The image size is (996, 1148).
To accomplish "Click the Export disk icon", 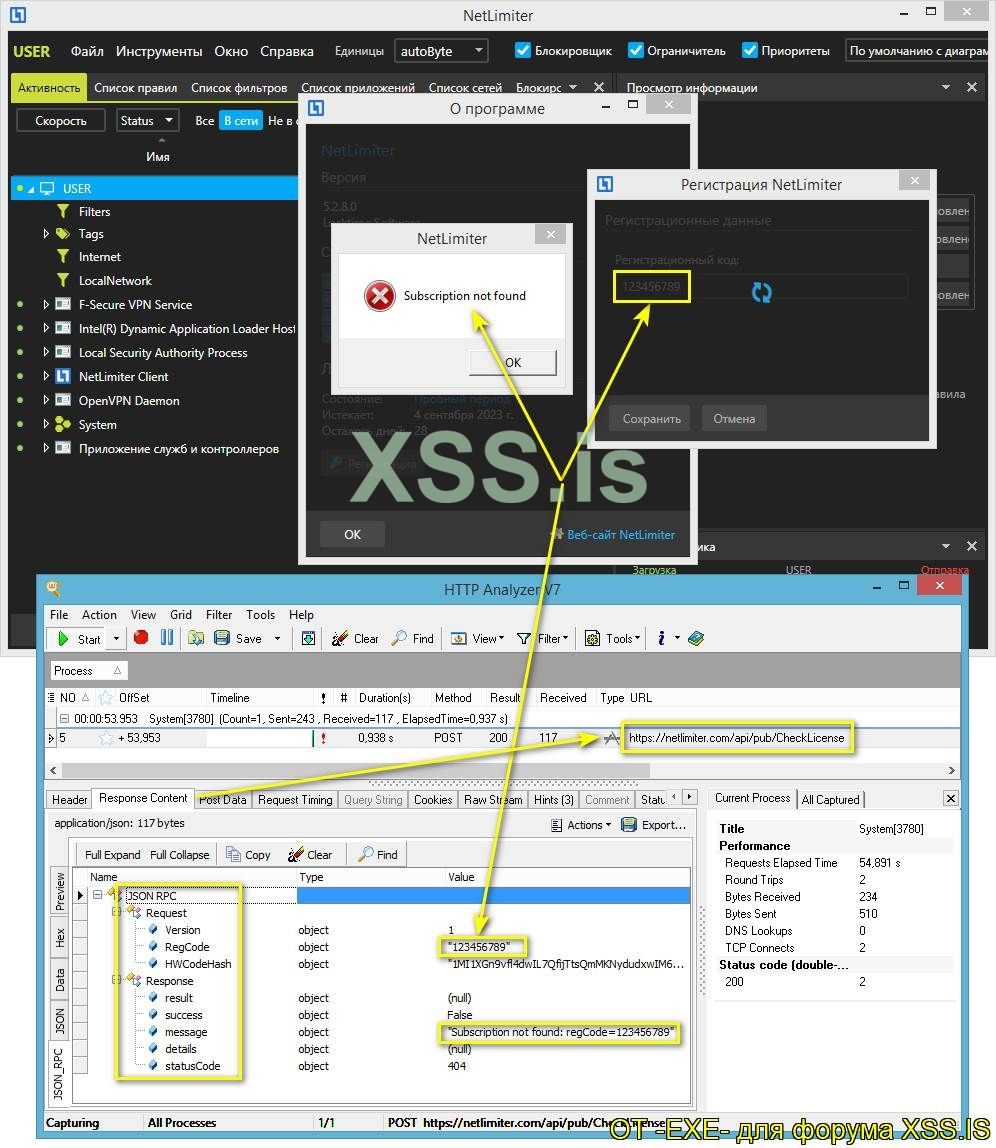I will (x=628, y=825).
